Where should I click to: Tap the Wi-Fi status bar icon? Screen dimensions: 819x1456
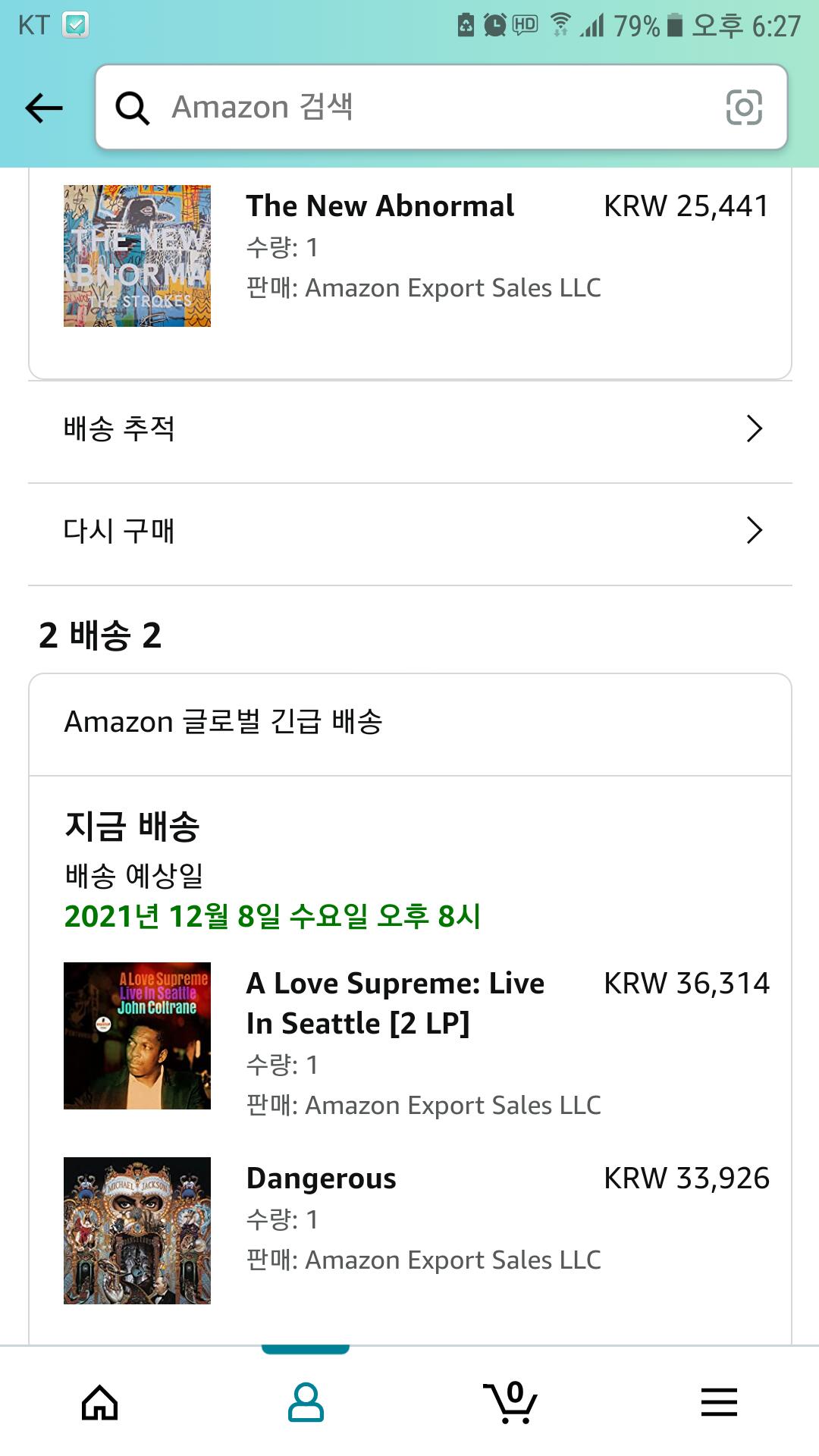560,26
